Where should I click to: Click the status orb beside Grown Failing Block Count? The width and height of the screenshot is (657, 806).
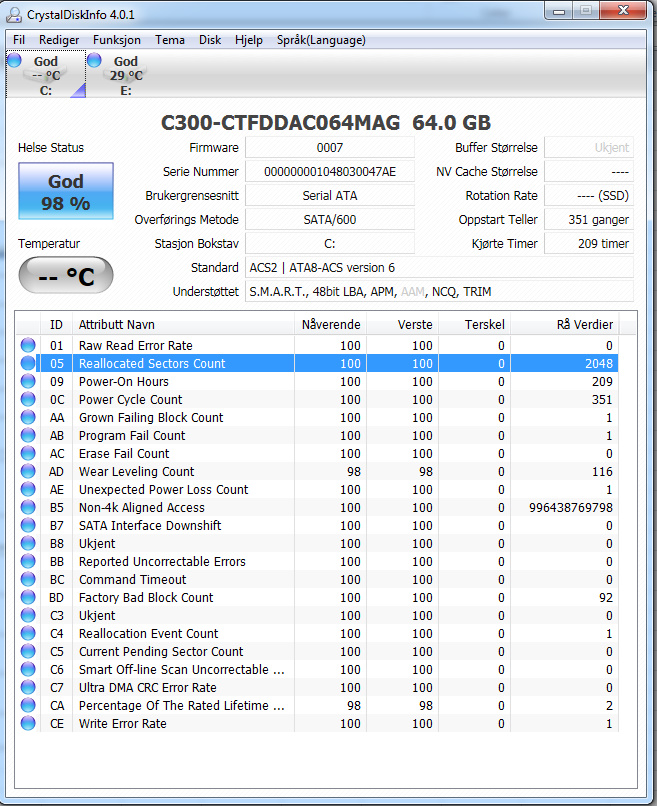point(28,417)
